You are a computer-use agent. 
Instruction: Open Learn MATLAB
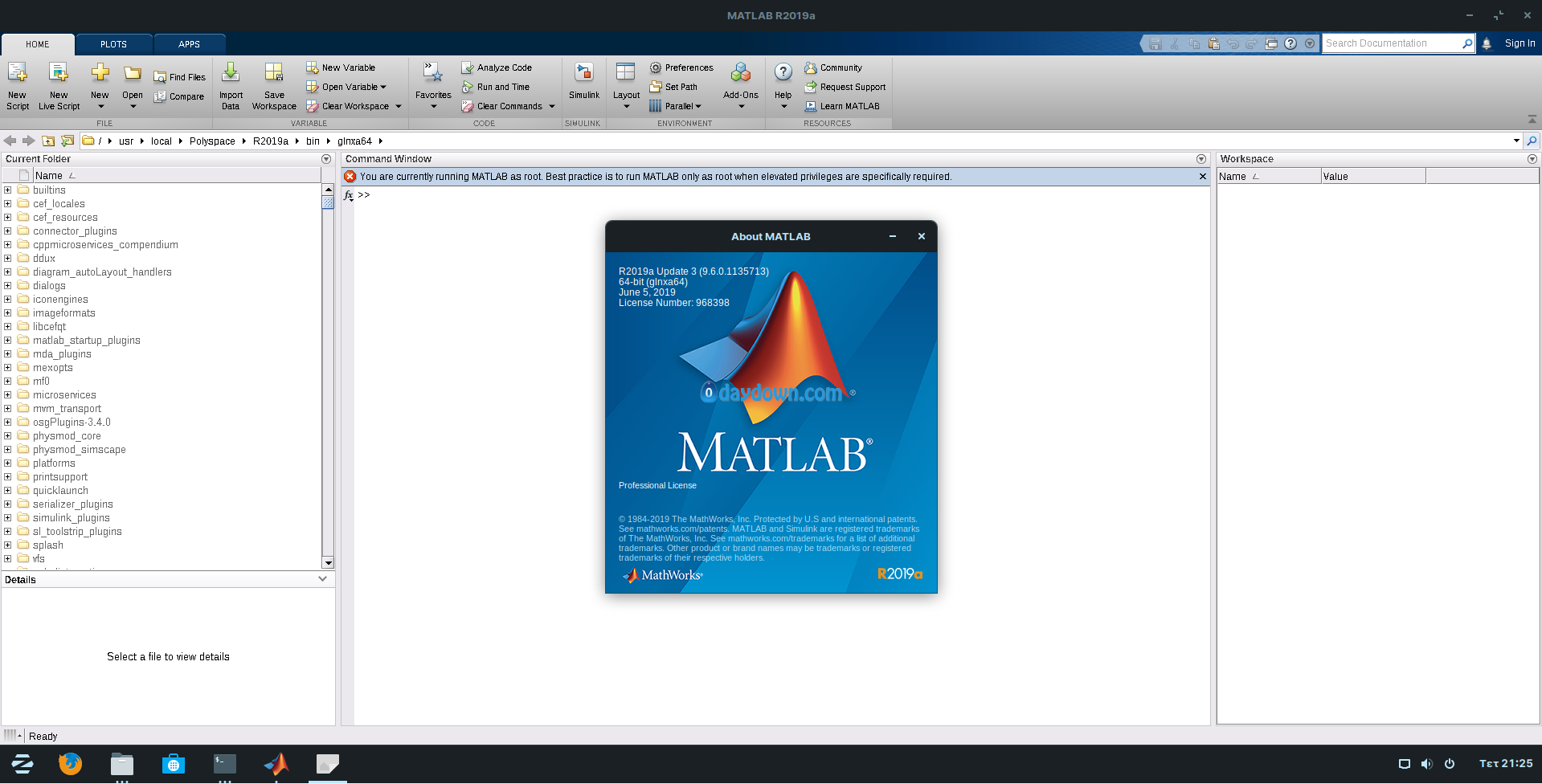(x=842, y=106)
